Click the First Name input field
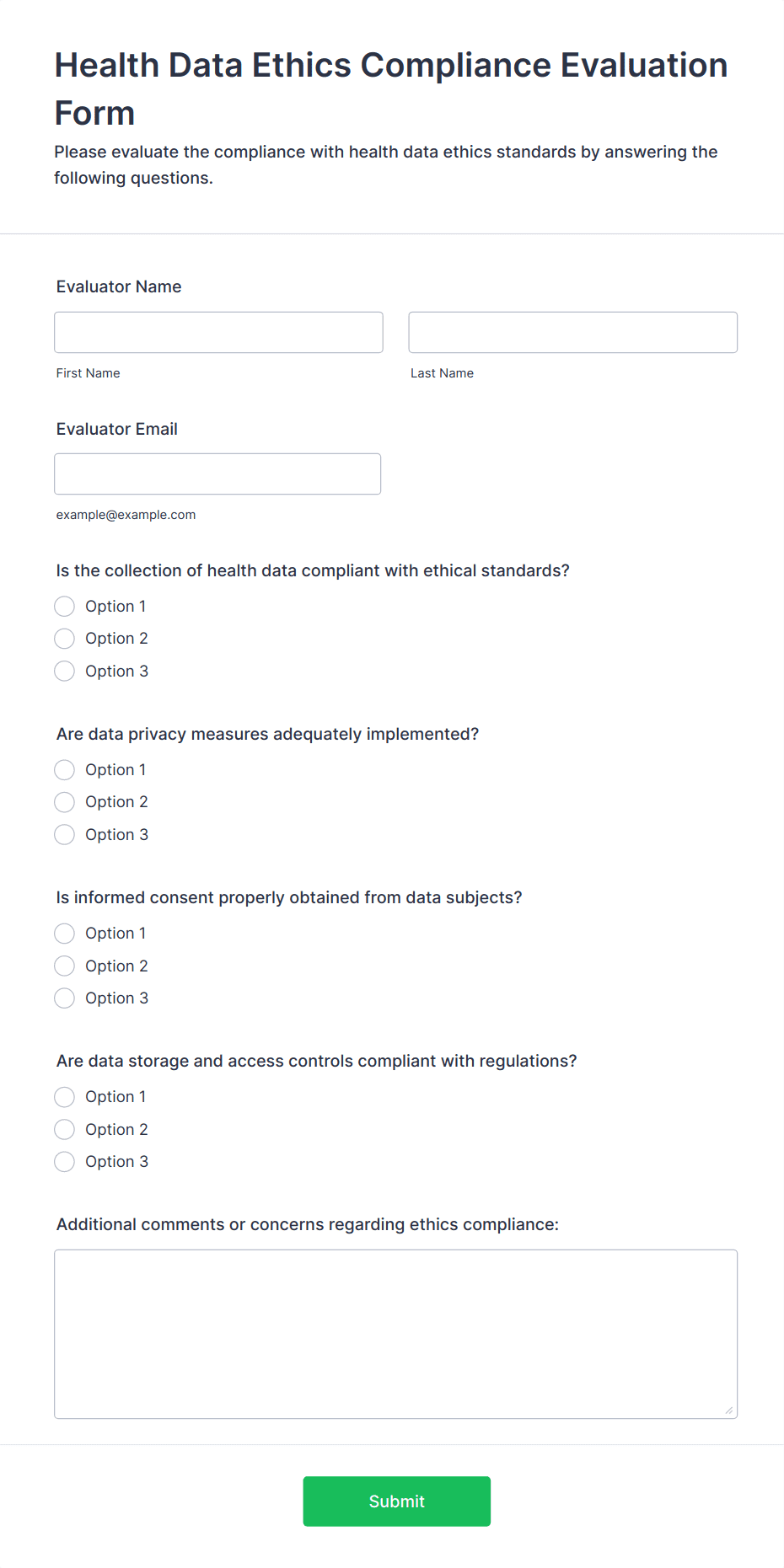Image resolution: width=784 pixels, height=1568 pixels. pyautogui.click(x=218, y=333)
